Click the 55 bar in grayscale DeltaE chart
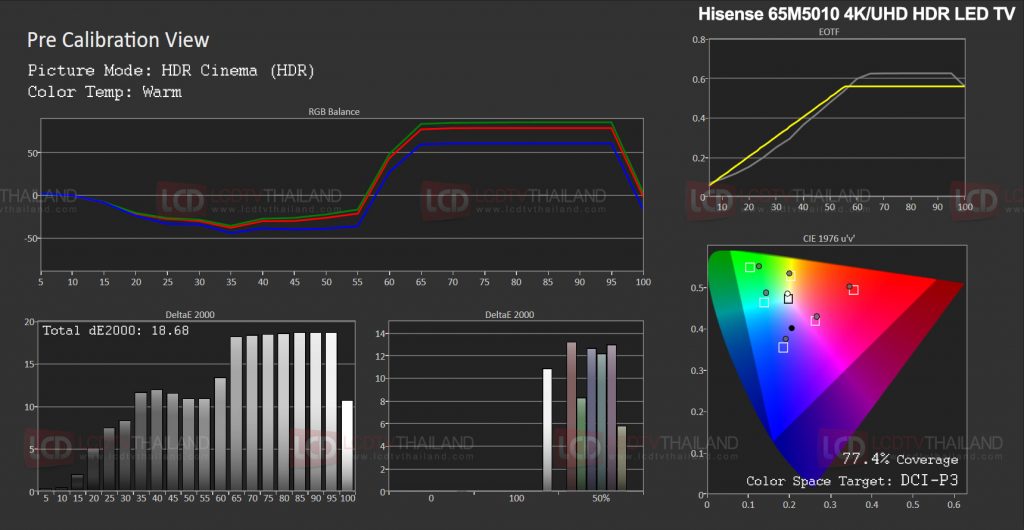Image resolution: width=1024 pixels, height=530 pixels. 204,445
